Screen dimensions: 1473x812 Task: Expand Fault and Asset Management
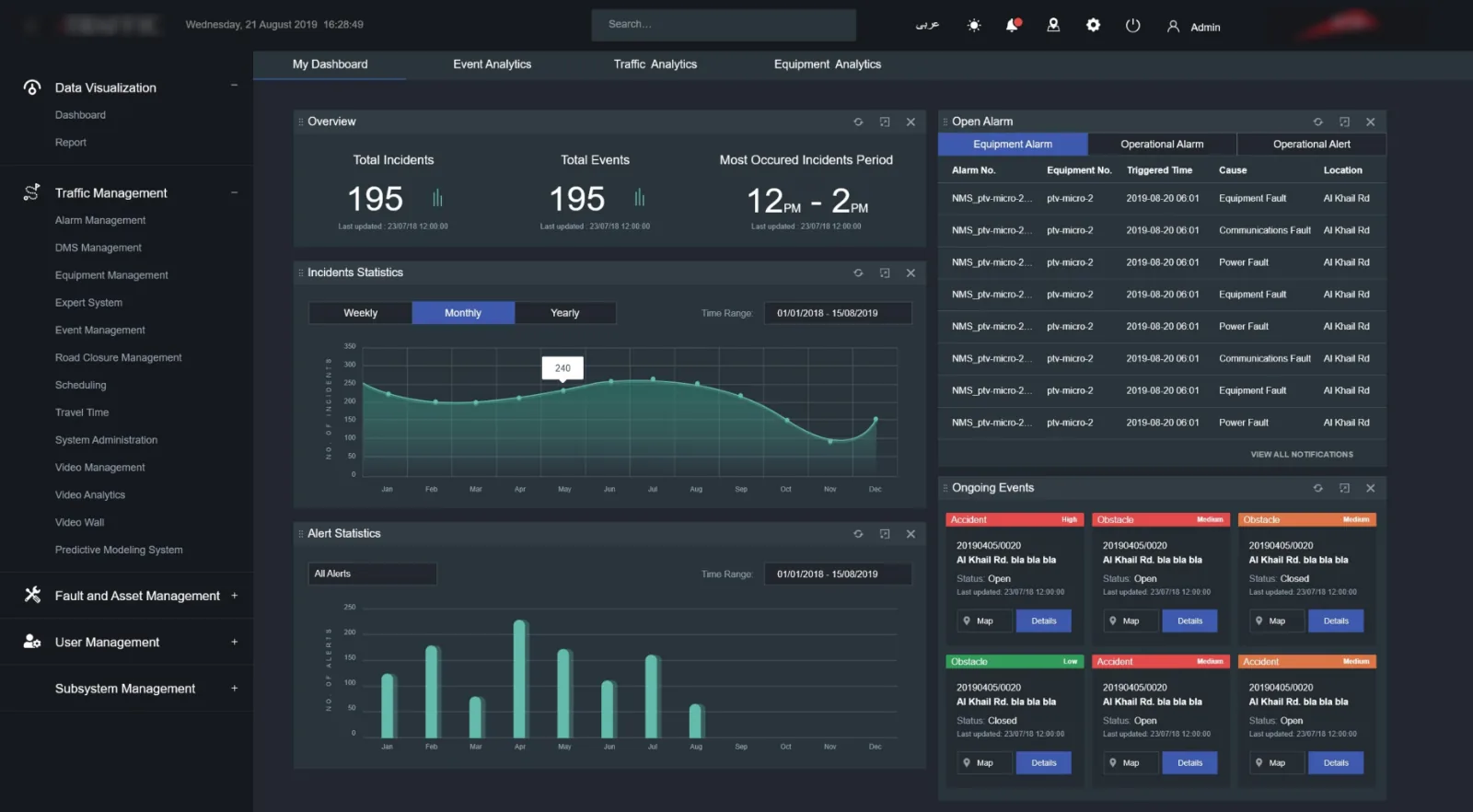click(x=234, y=596)
